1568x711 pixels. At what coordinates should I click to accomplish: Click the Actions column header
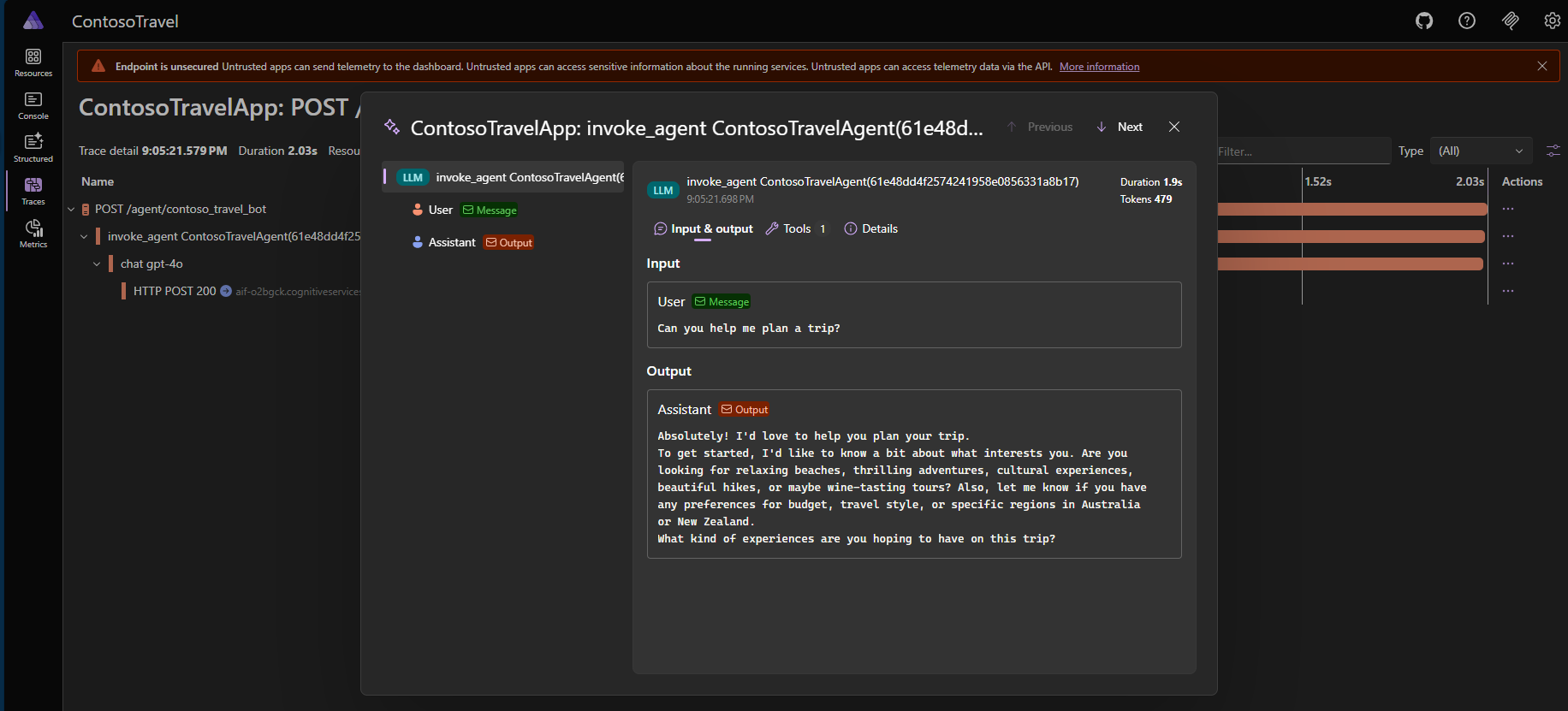coord(1522,181)
